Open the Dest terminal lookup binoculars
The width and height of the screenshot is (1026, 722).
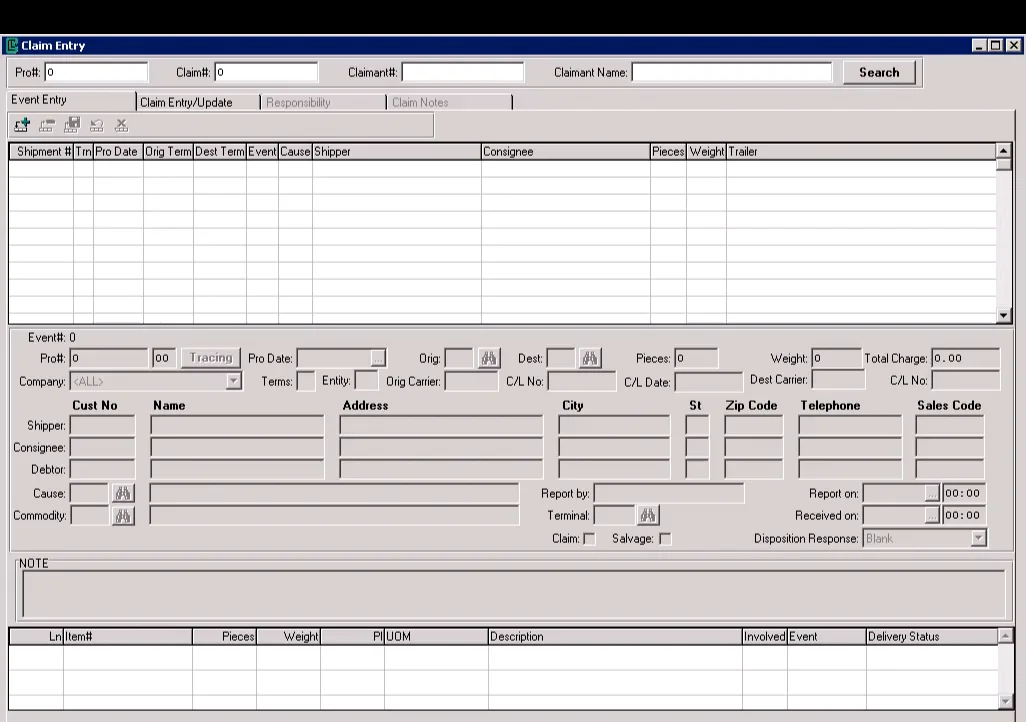tap(590, 358)
